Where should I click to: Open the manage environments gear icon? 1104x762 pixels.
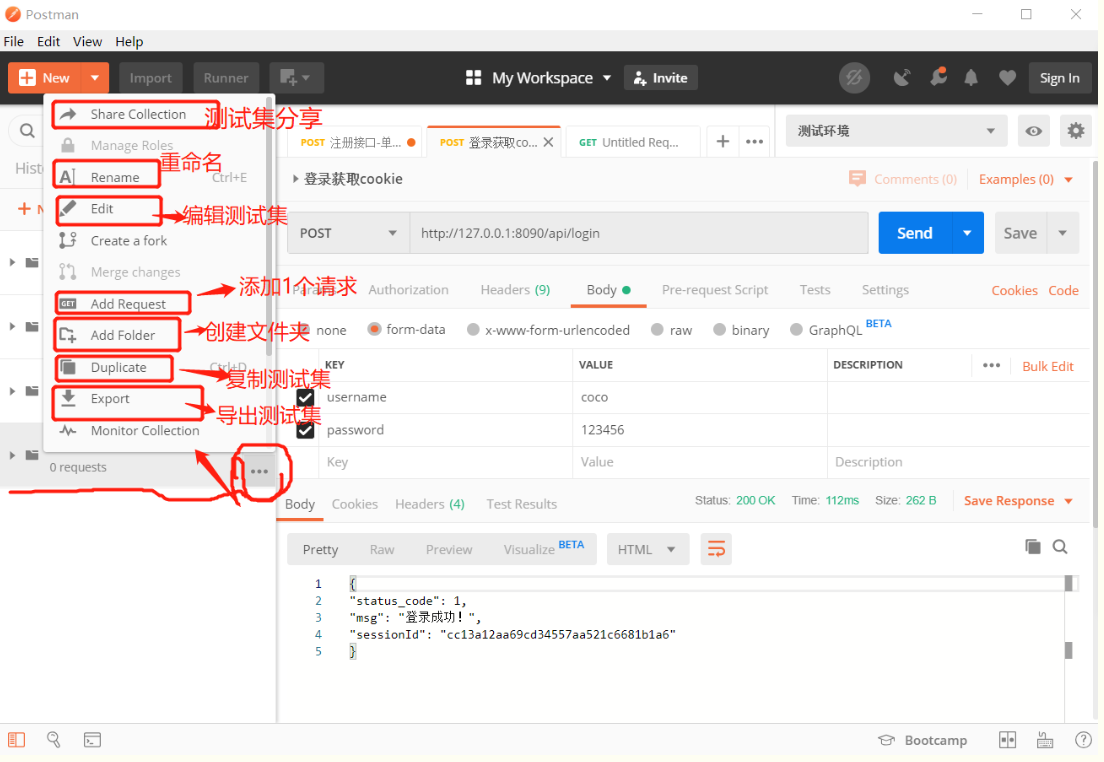coord(1076,130)
